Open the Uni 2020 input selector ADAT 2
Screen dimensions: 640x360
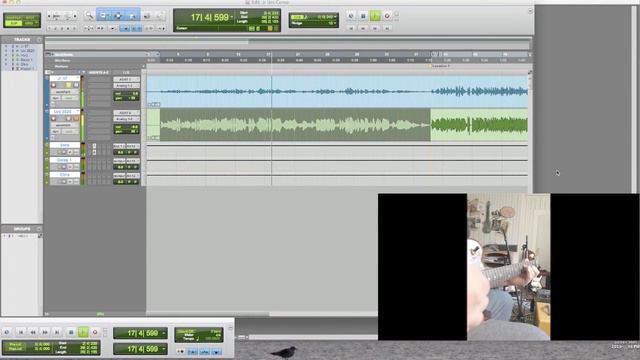126,113
